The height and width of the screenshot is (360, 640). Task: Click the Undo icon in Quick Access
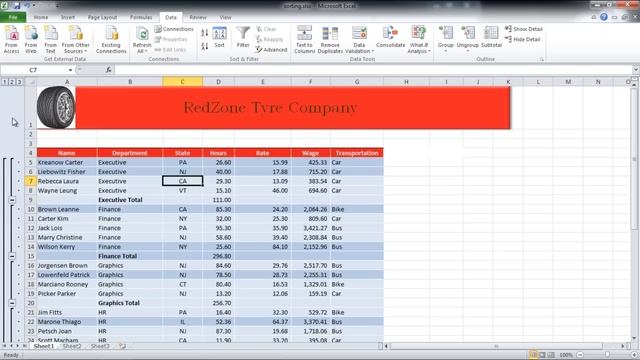click(x=27, y=6)
